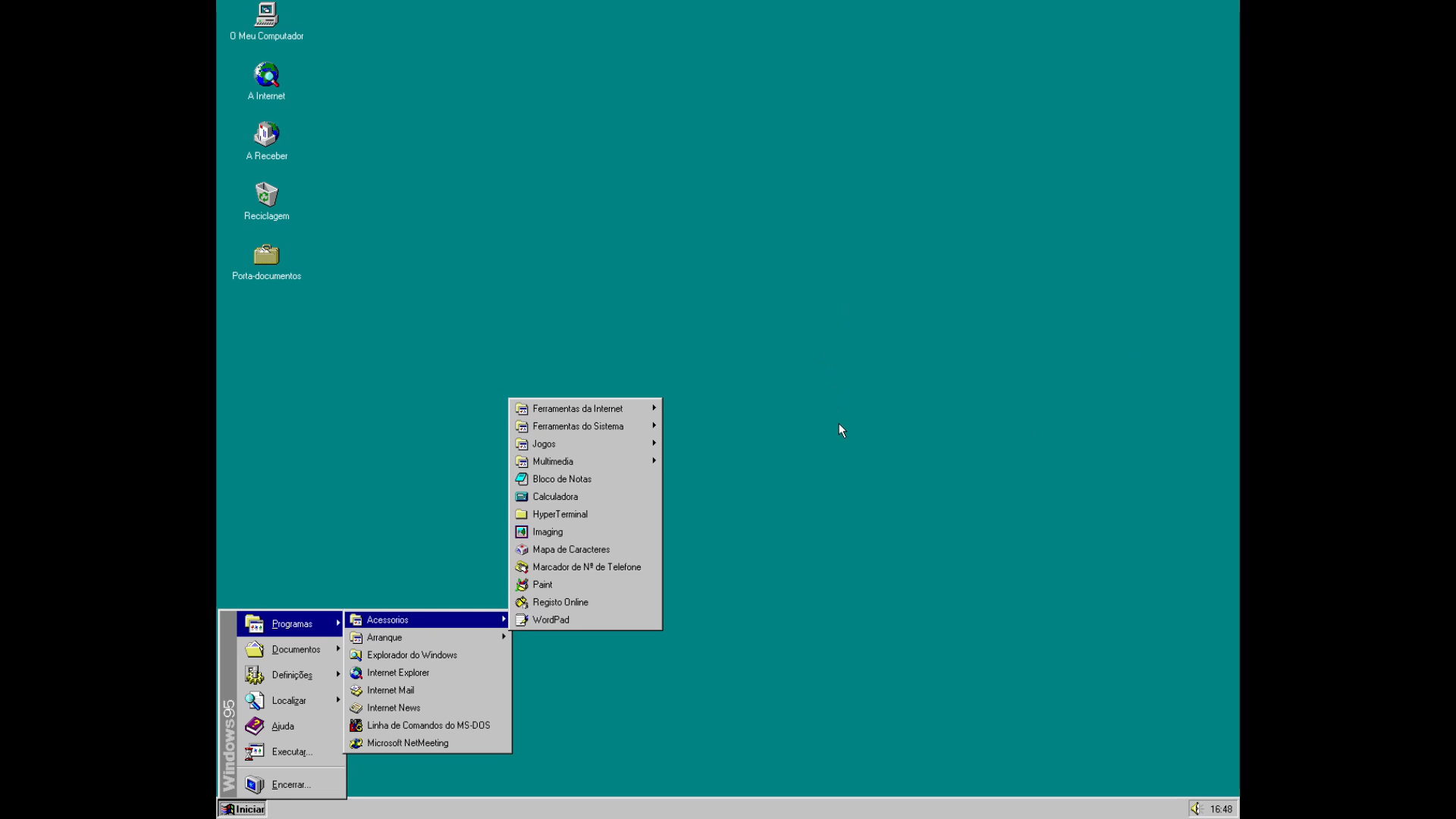Expand the Ferramentas da Internet submenu arrow
1456x819 pixels.
tap(654, 408)
